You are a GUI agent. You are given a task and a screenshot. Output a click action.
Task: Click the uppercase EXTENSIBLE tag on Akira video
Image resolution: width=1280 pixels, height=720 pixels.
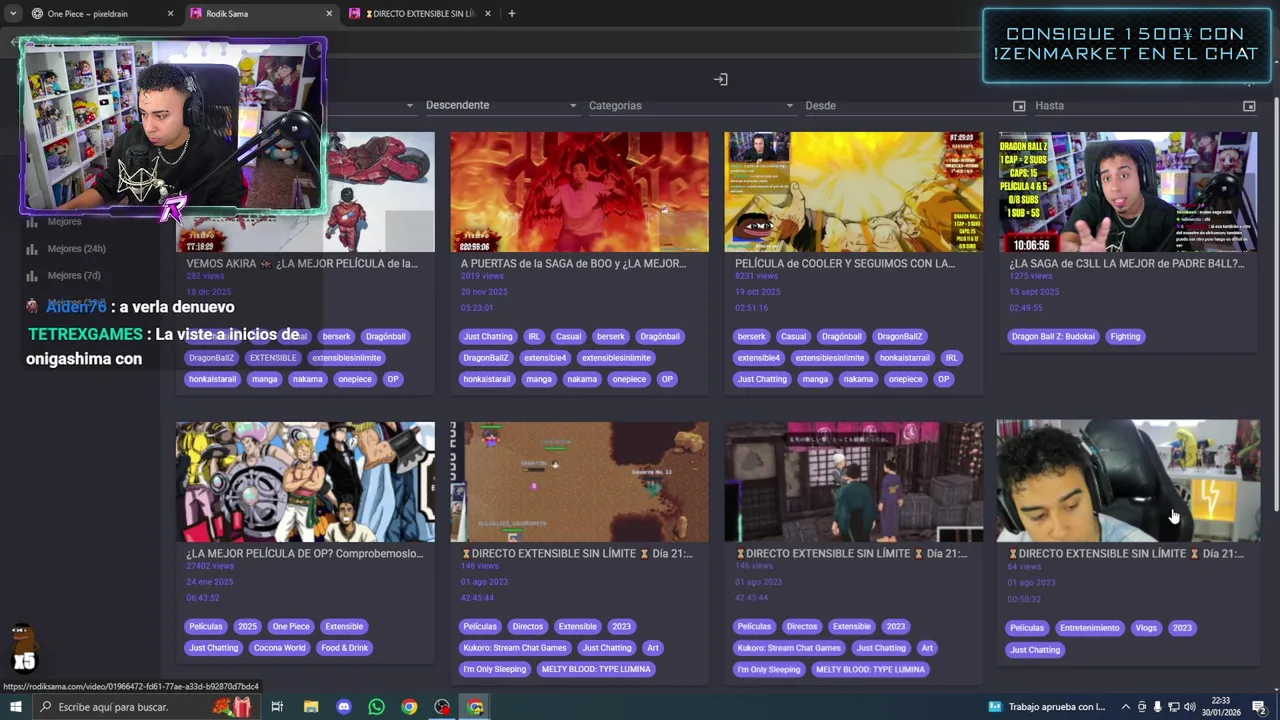tap(273, 358)
